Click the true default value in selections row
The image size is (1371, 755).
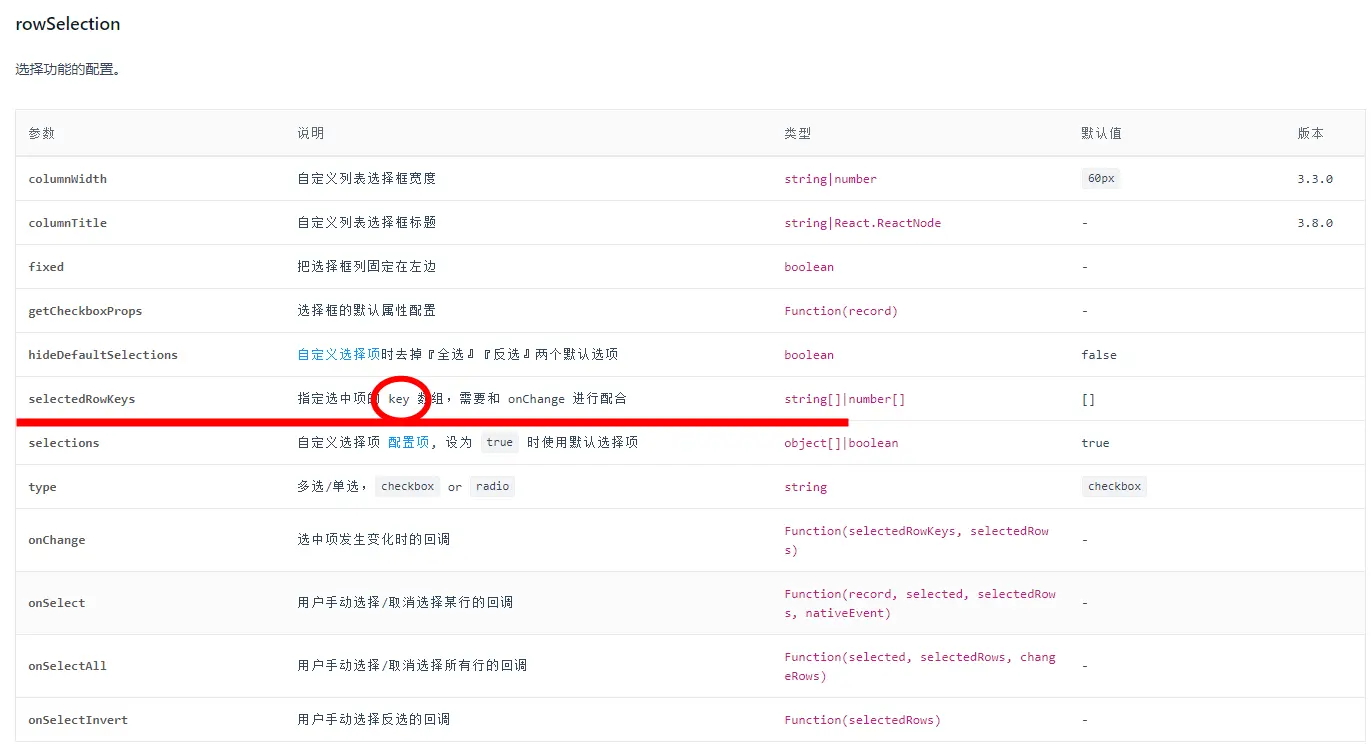tap(1095, 443)
